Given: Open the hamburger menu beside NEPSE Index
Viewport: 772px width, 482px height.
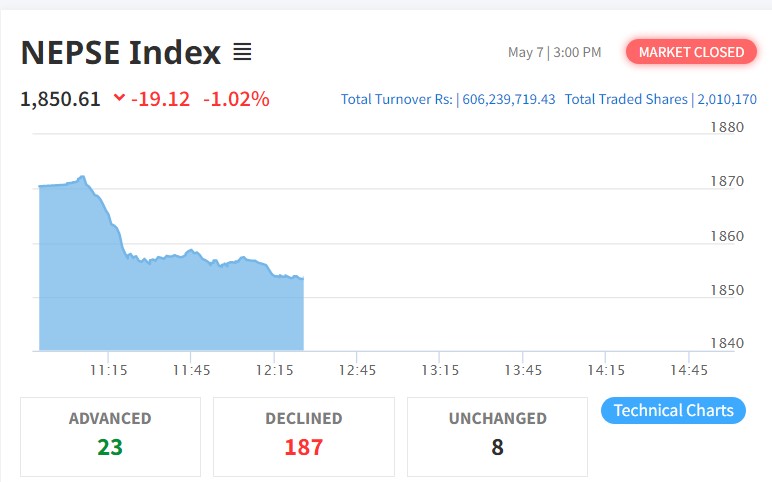Looking at the screenshot, I should click(x=242, y=51).
